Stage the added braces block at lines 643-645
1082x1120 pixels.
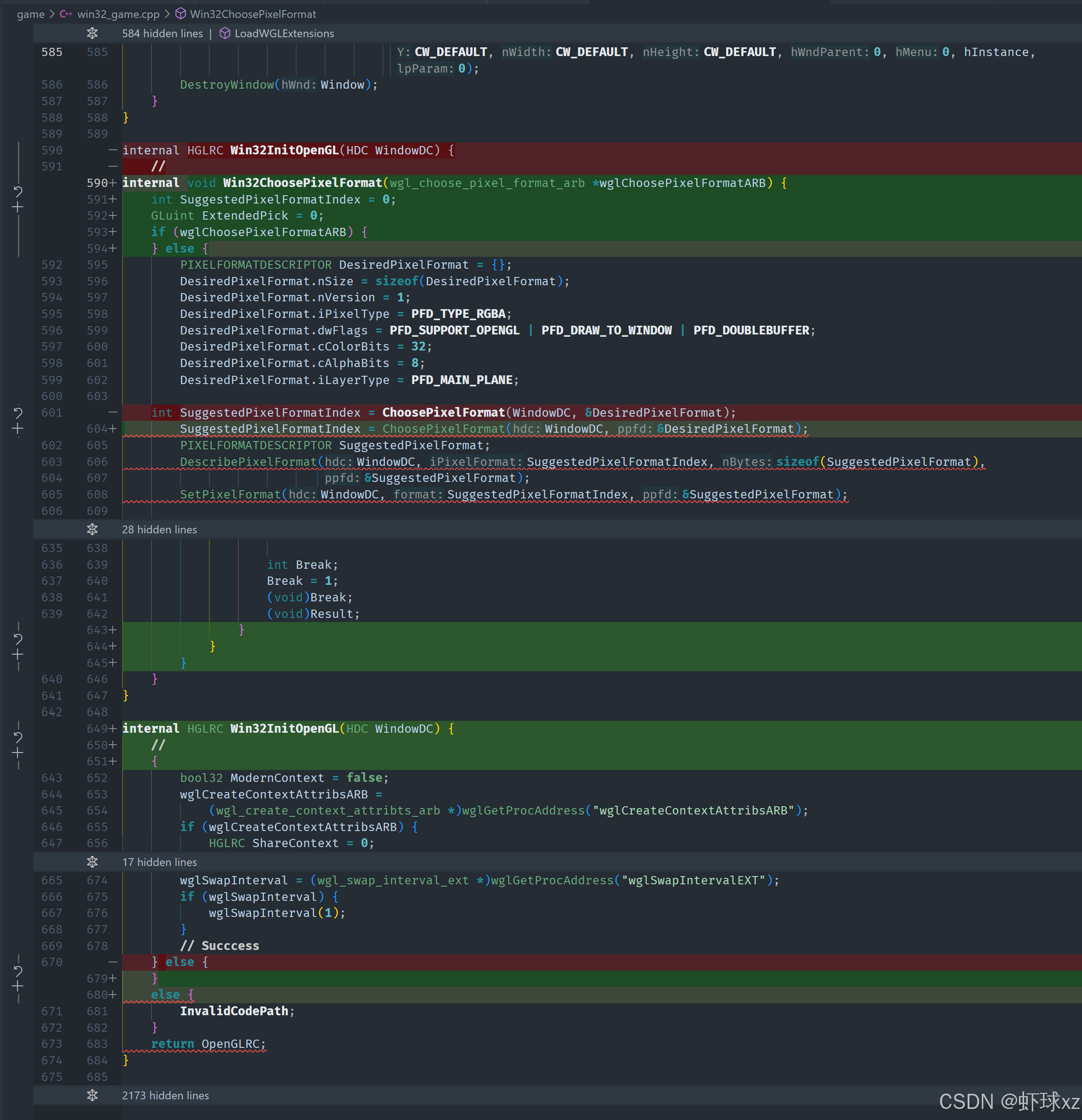tap(18, 655)
